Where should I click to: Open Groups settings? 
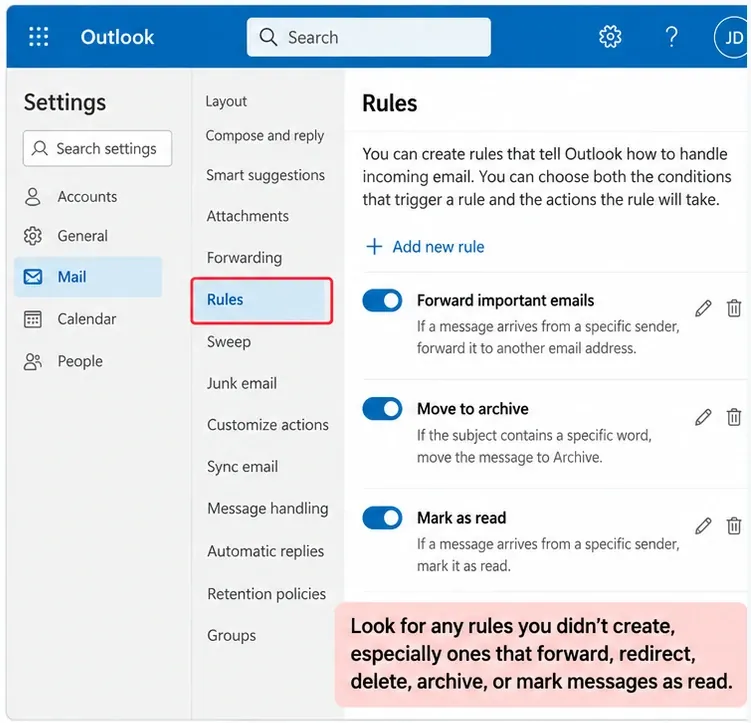(x=231, y=635)
